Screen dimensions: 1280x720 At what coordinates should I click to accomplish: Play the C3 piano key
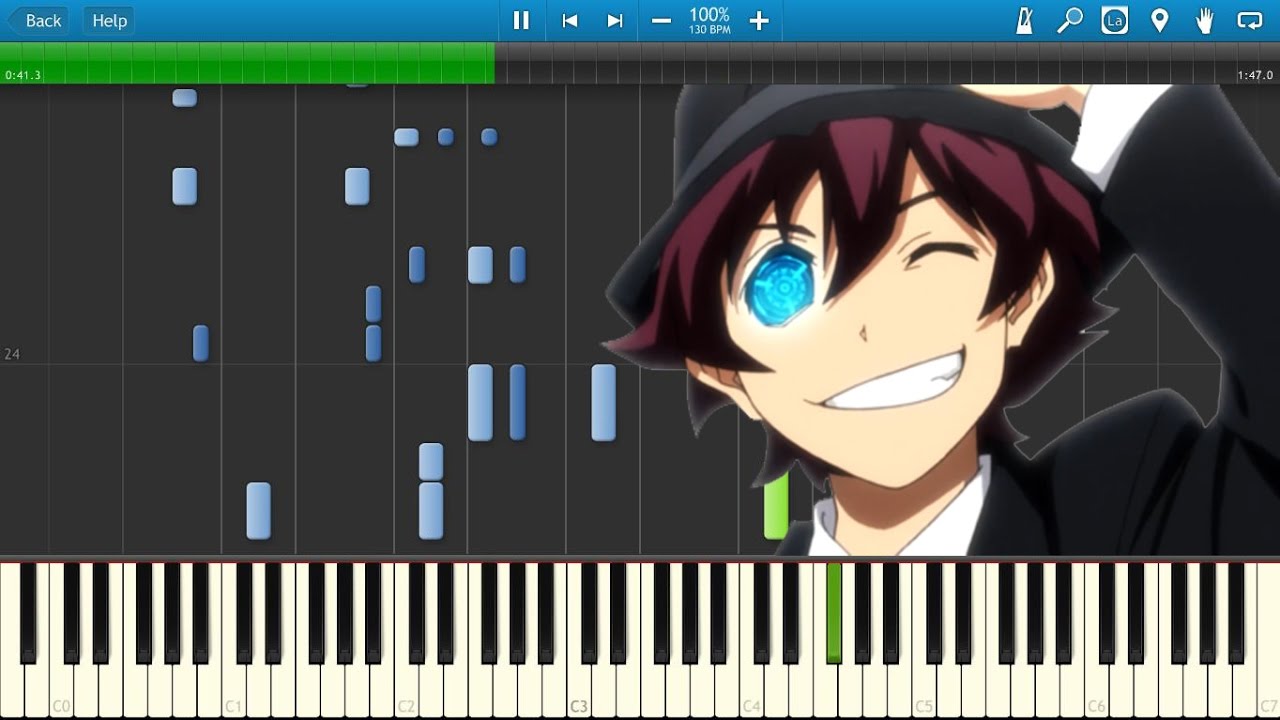(x=579, y=690)
